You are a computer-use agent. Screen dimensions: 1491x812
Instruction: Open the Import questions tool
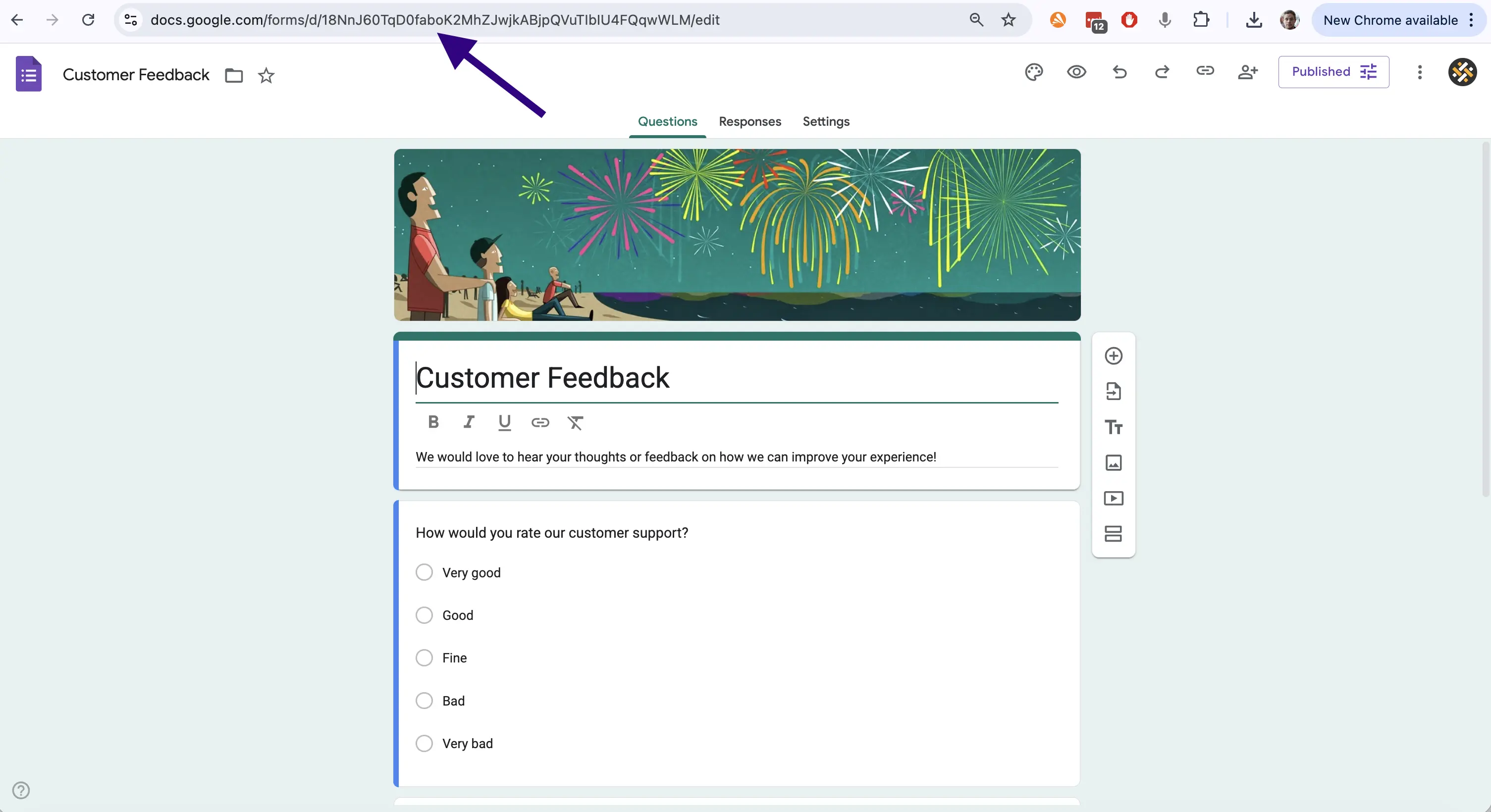coord(1113,392)
